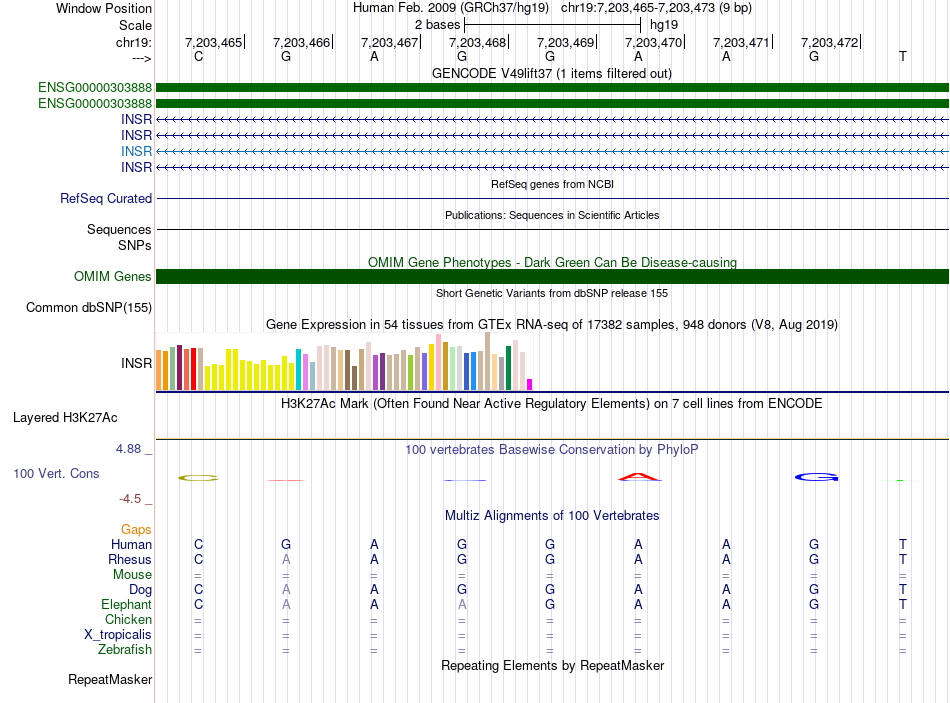This screenshot has width=950, height=703.
Task: Click the RepeatMasker track label
Action: pos(110,679)
